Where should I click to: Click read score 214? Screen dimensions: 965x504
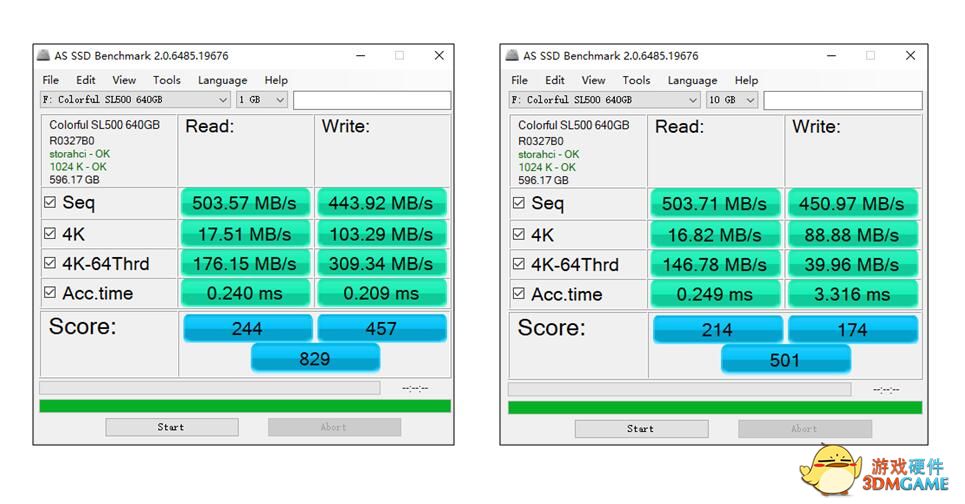tap(718, 329)
